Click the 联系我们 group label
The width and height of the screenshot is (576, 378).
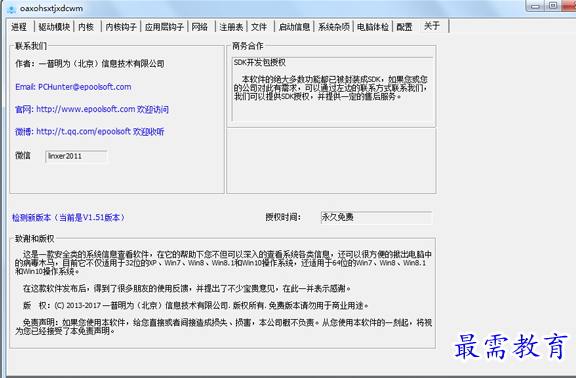[x=31, y=46]
